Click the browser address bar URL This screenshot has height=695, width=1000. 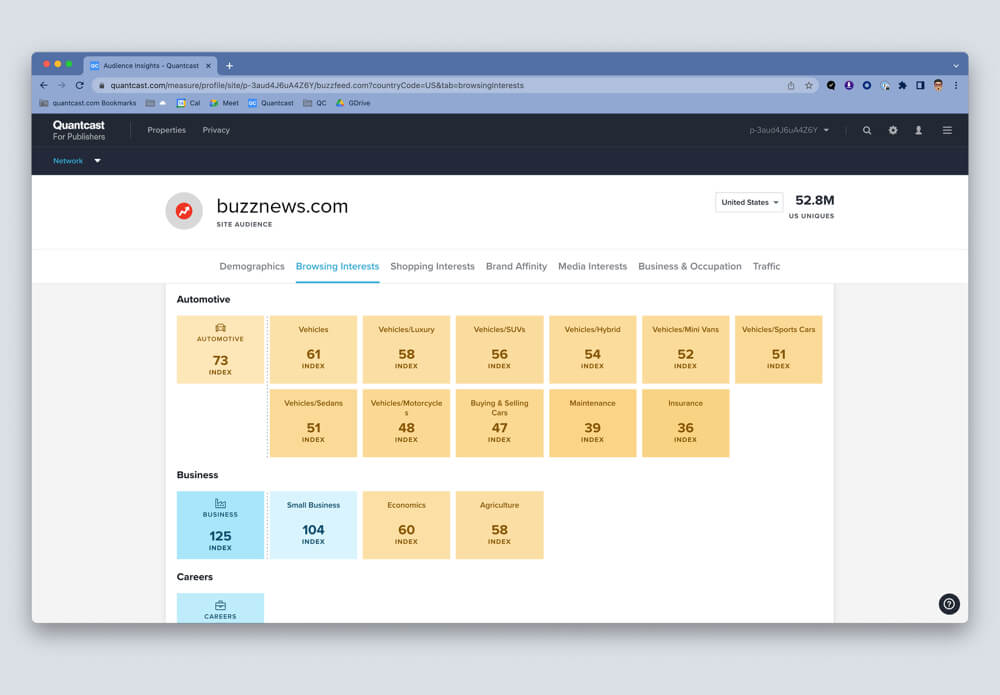(317, 85)
